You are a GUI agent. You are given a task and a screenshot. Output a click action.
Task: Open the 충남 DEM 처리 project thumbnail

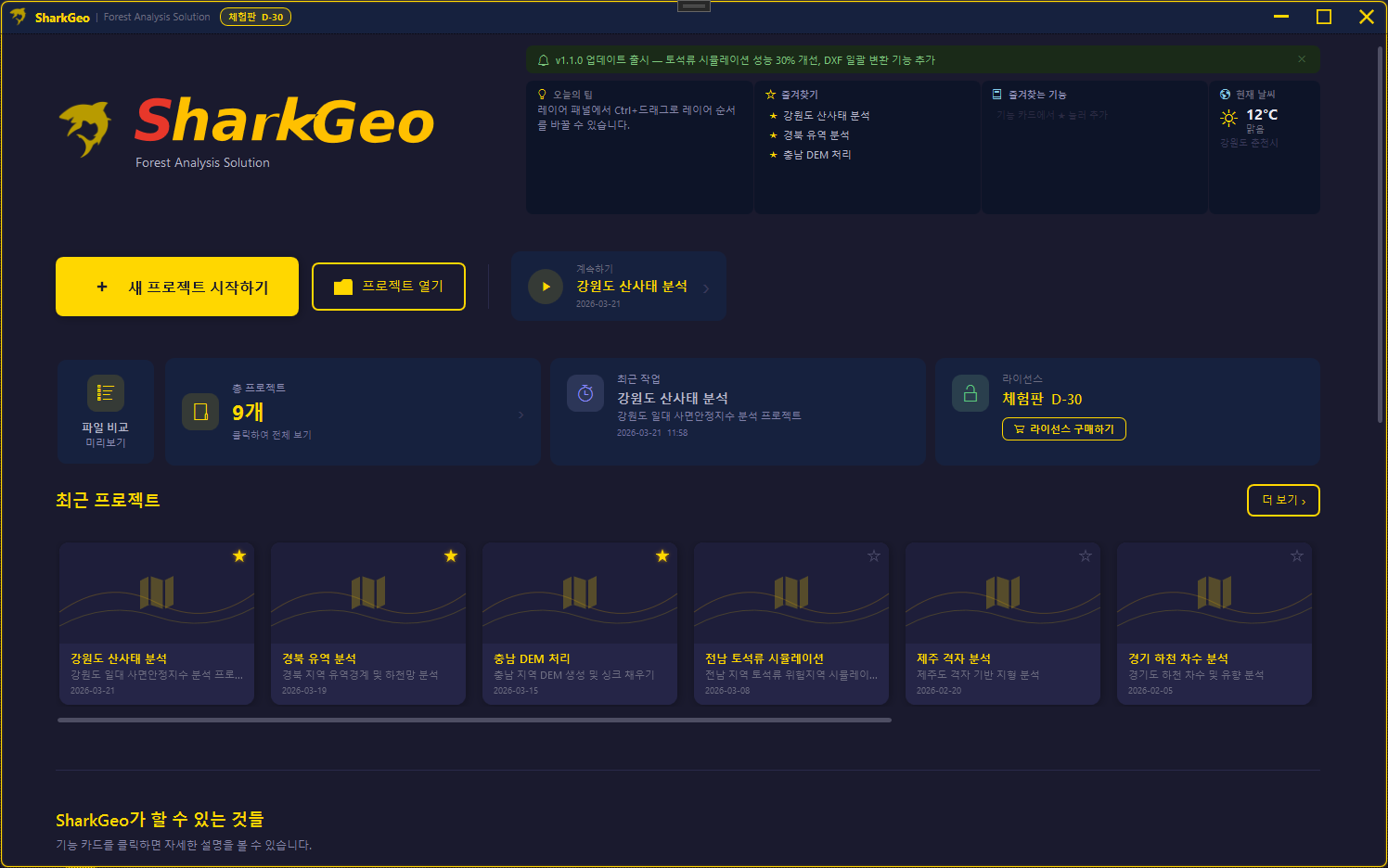[580, 594]
